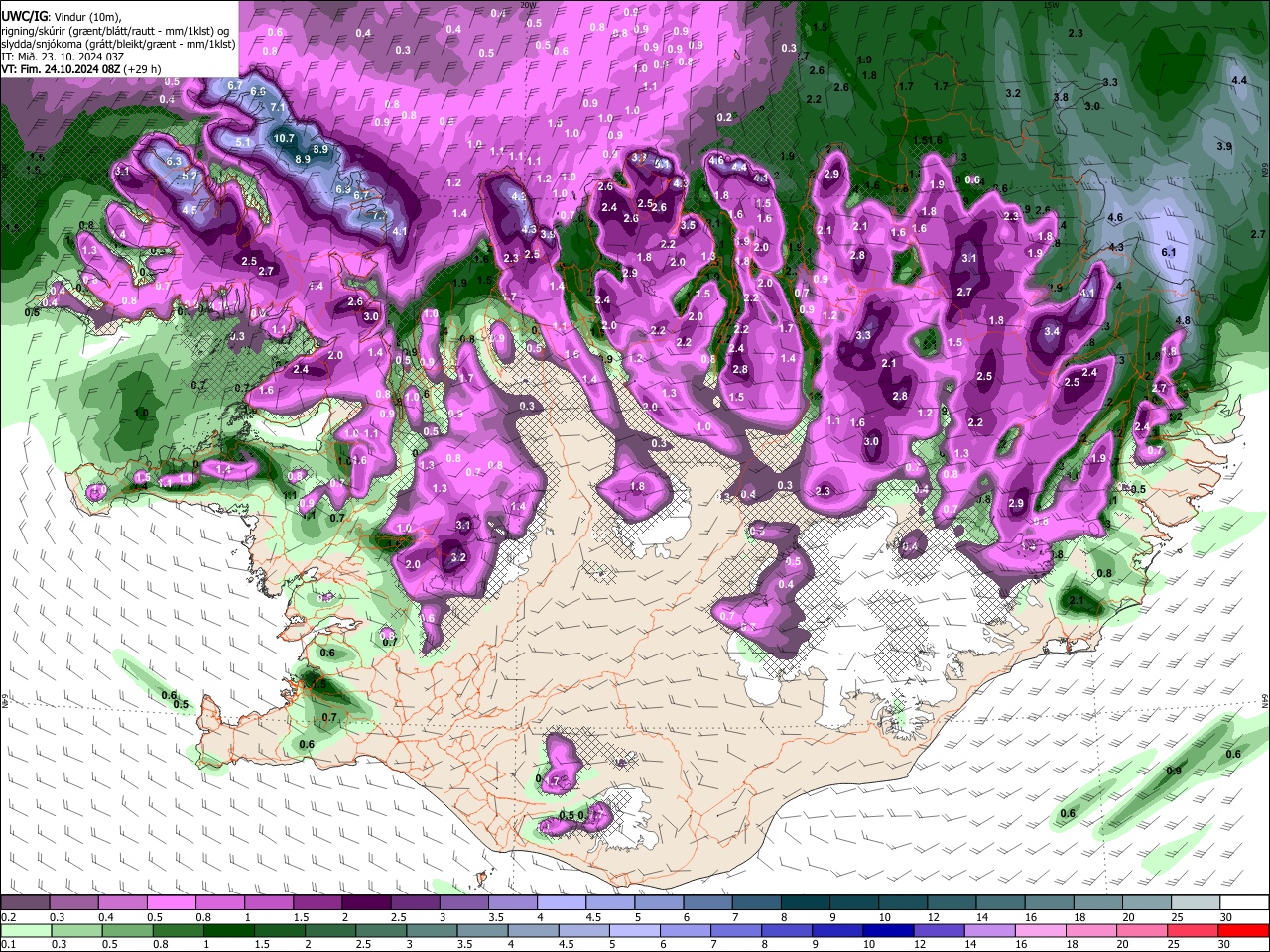Click the UWC/IG title text
The image size is (1270, 952).
23,16
